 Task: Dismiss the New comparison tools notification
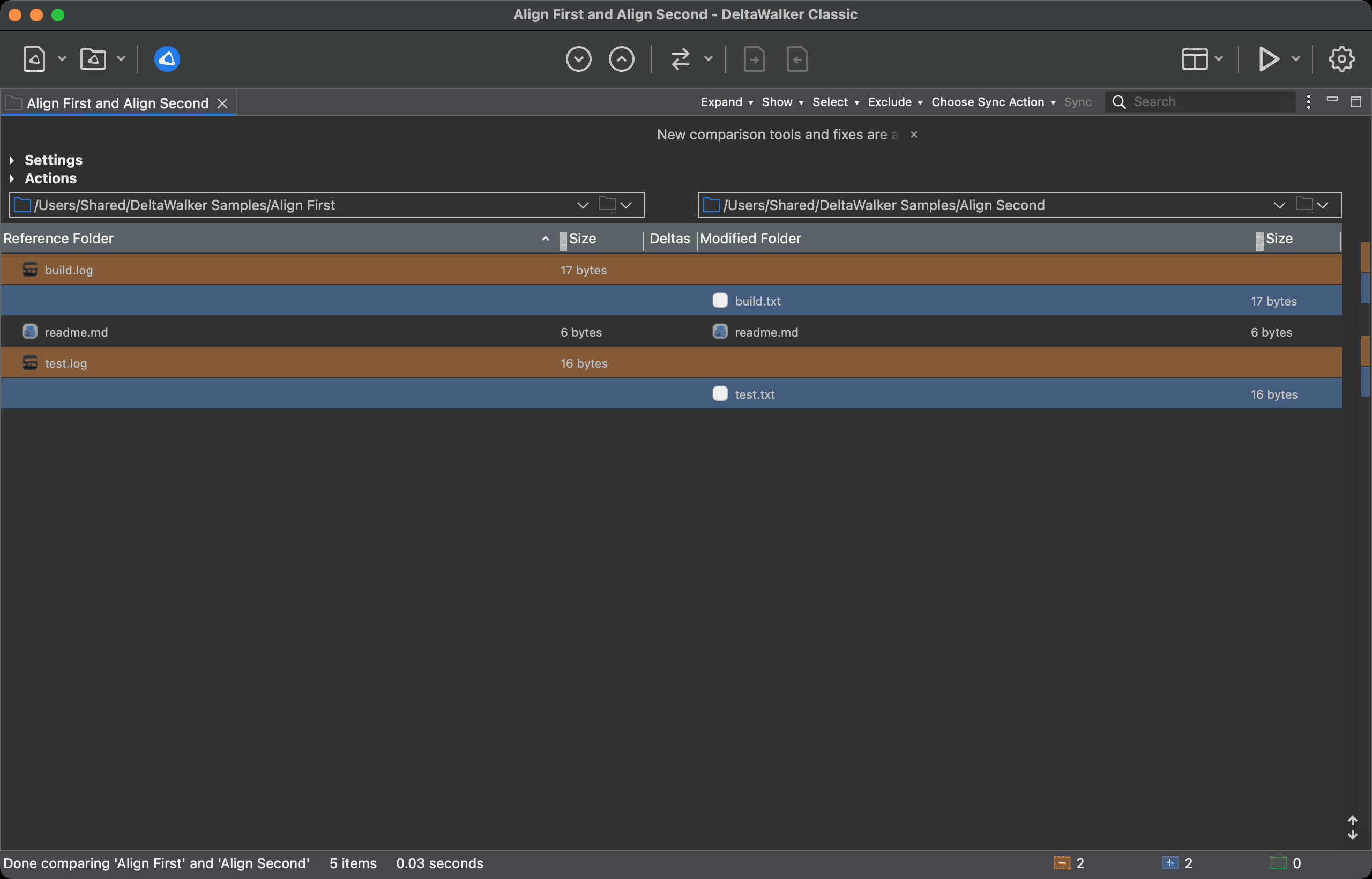pos(914,135)
